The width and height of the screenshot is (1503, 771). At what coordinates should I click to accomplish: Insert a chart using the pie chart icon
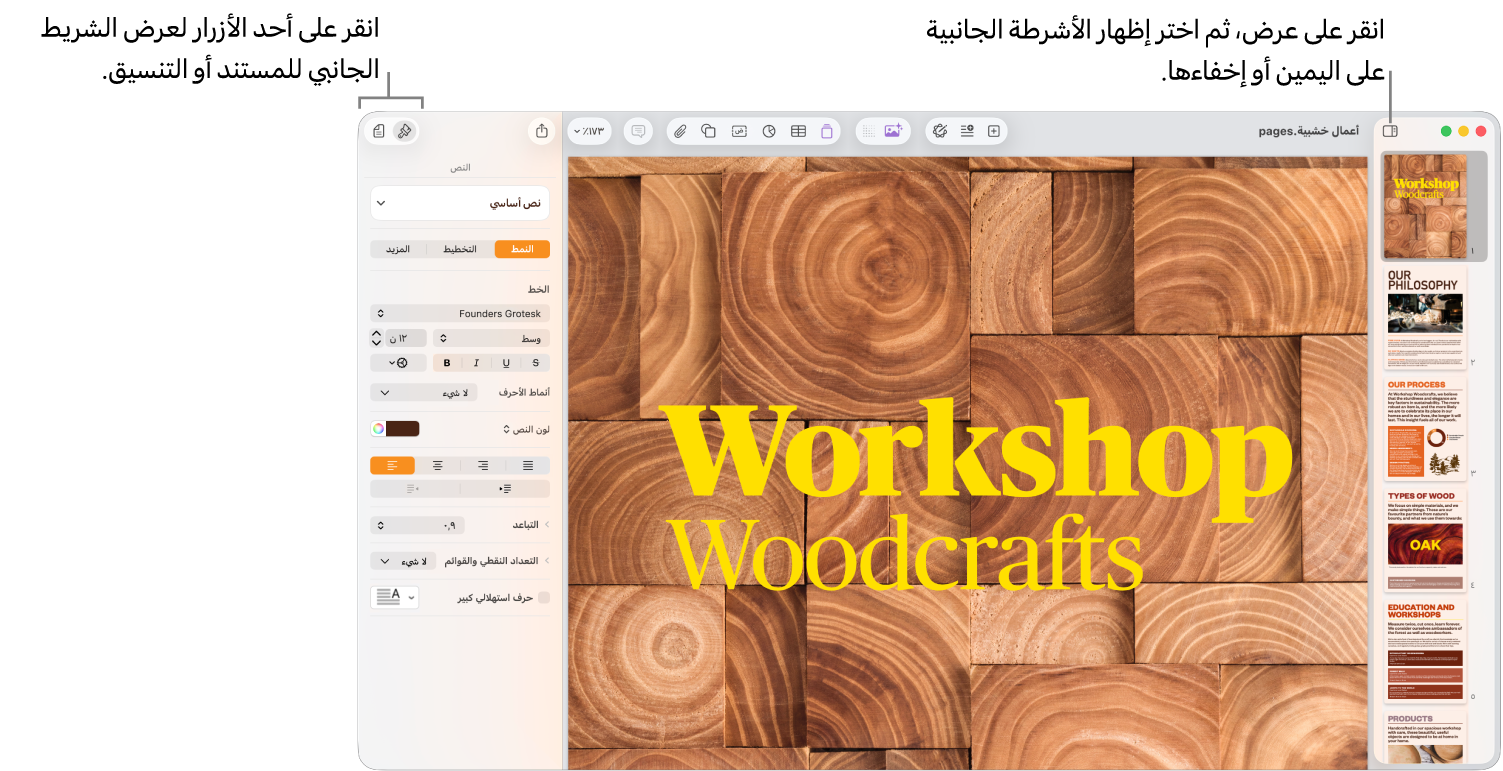click(769, 131)
